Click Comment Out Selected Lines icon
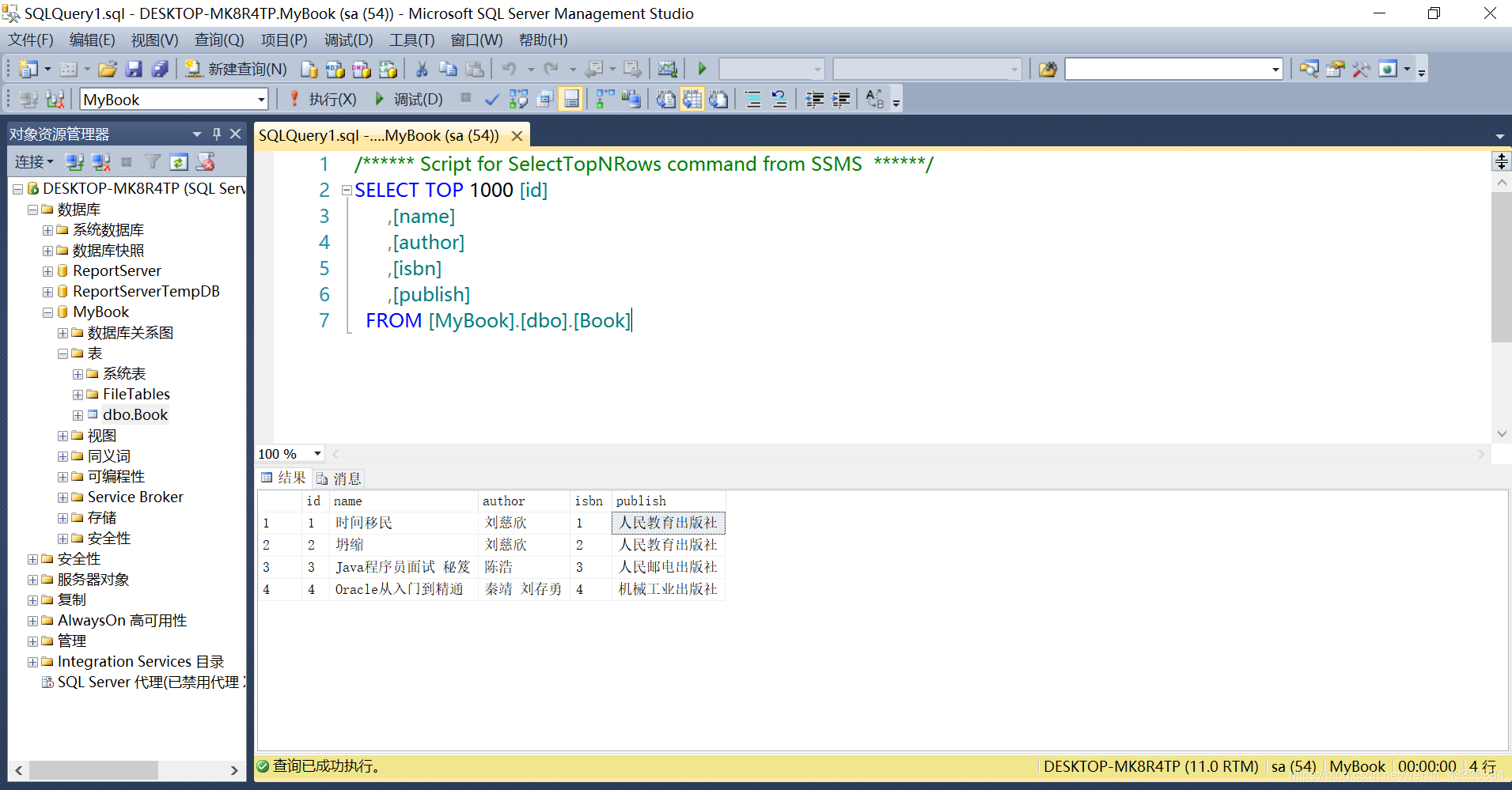Viewport: 1512px width, 790px height. pos(753,99)
